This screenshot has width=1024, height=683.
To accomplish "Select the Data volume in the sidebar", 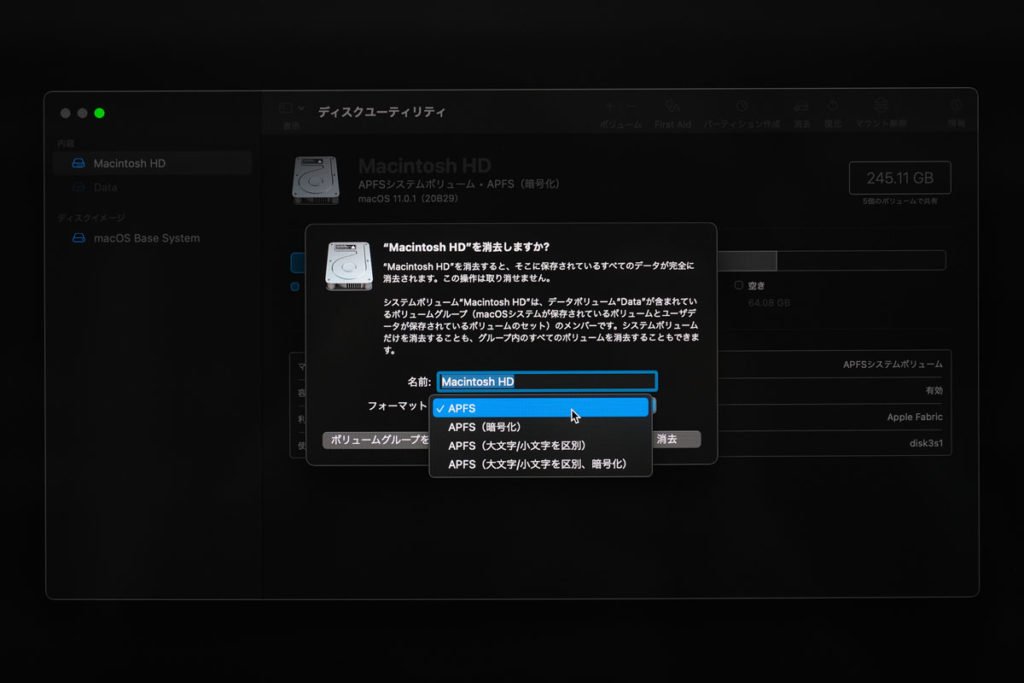I will click(152, 187).
